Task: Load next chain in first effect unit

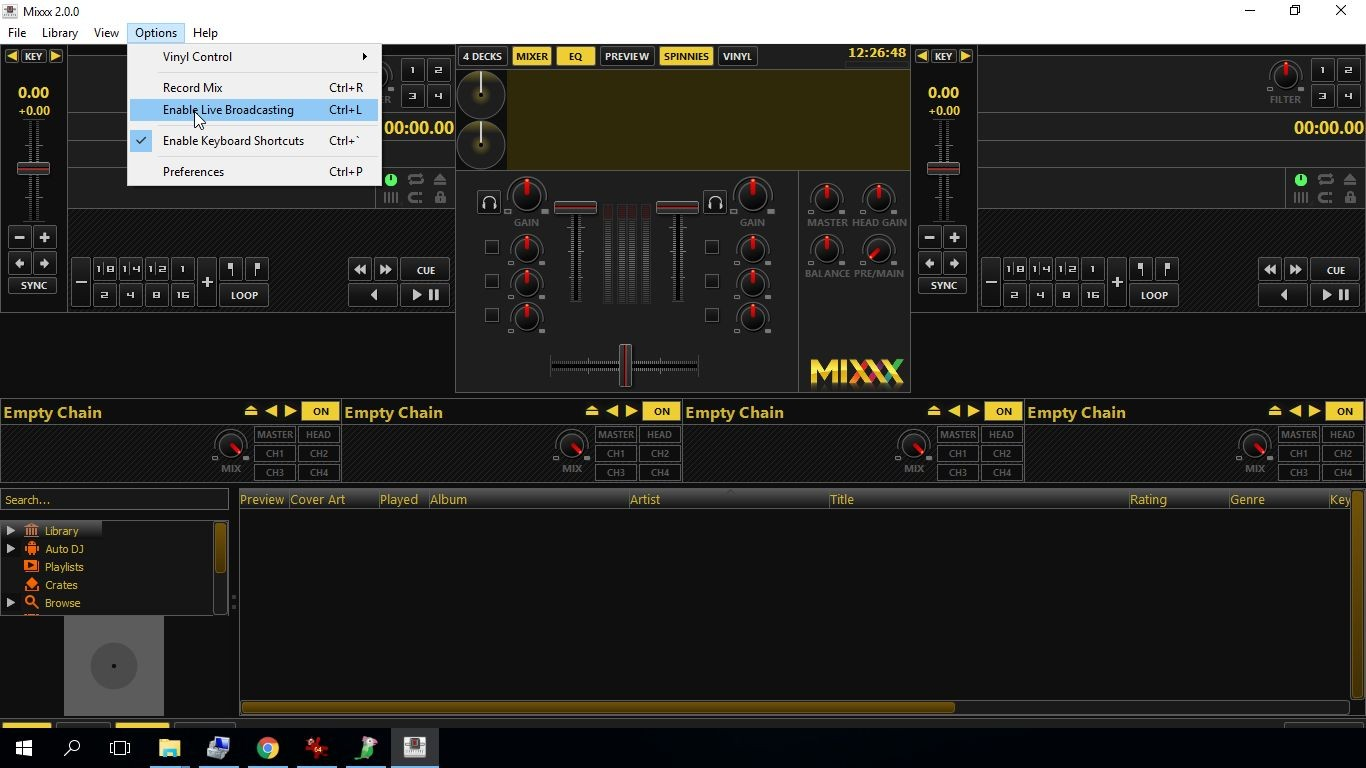Action: point(290,411)
